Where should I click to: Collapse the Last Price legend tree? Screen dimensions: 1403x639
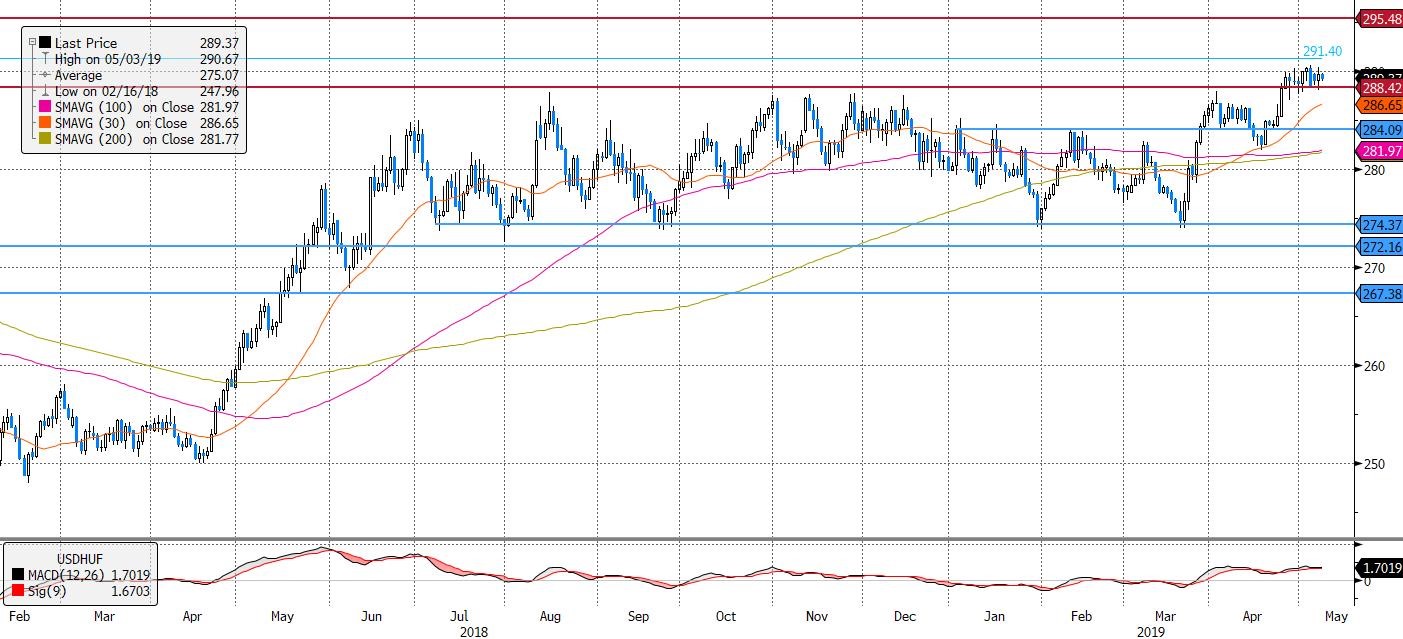pyautogui.click(x=32, y=43)
